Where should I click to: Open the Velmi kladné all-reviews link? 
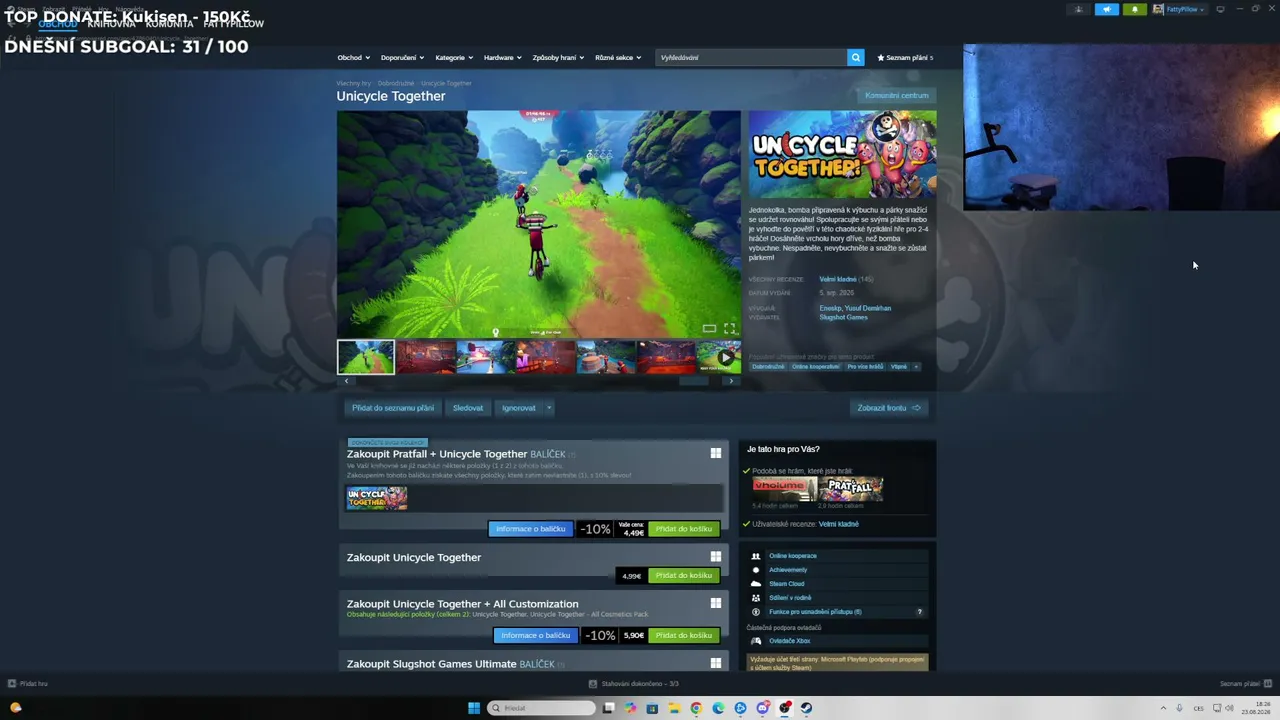(838, 279)
